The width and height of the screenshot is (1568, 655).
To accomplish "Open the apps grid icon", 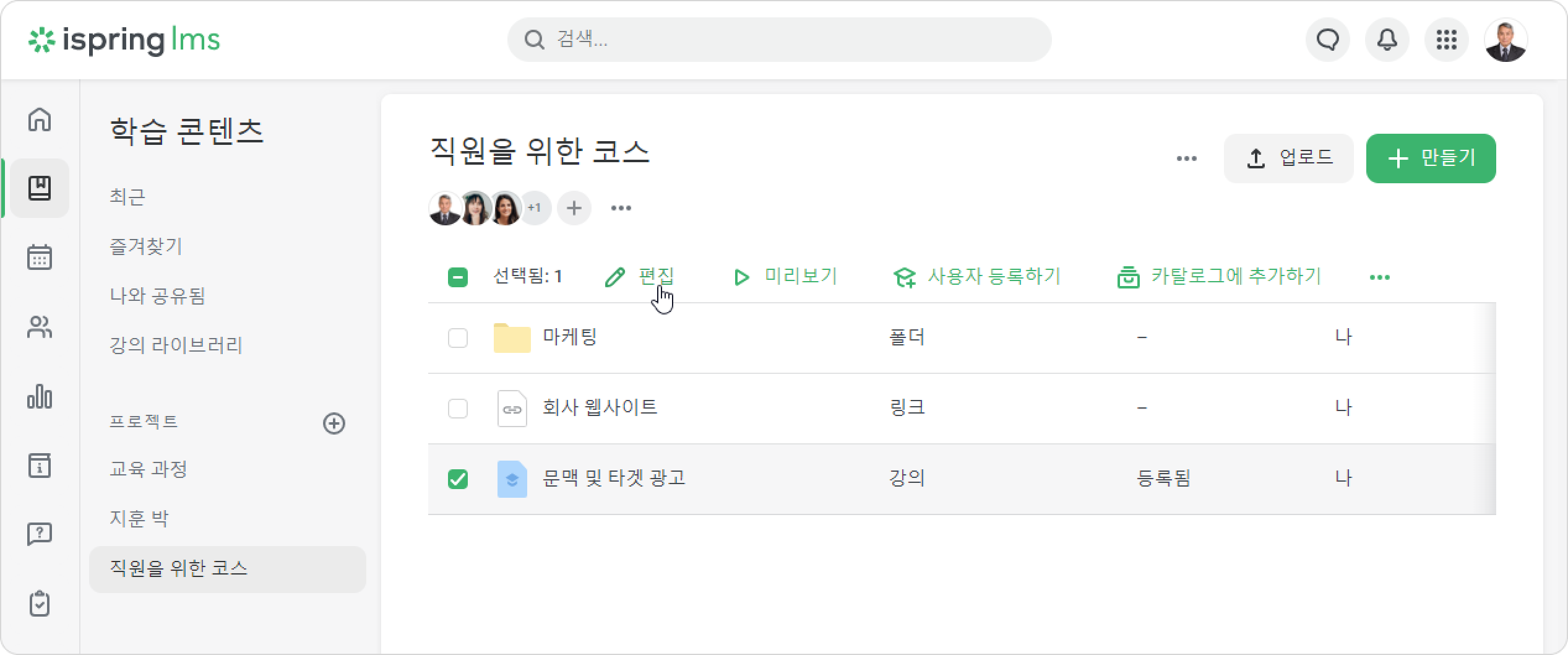I will (1446, 40).
